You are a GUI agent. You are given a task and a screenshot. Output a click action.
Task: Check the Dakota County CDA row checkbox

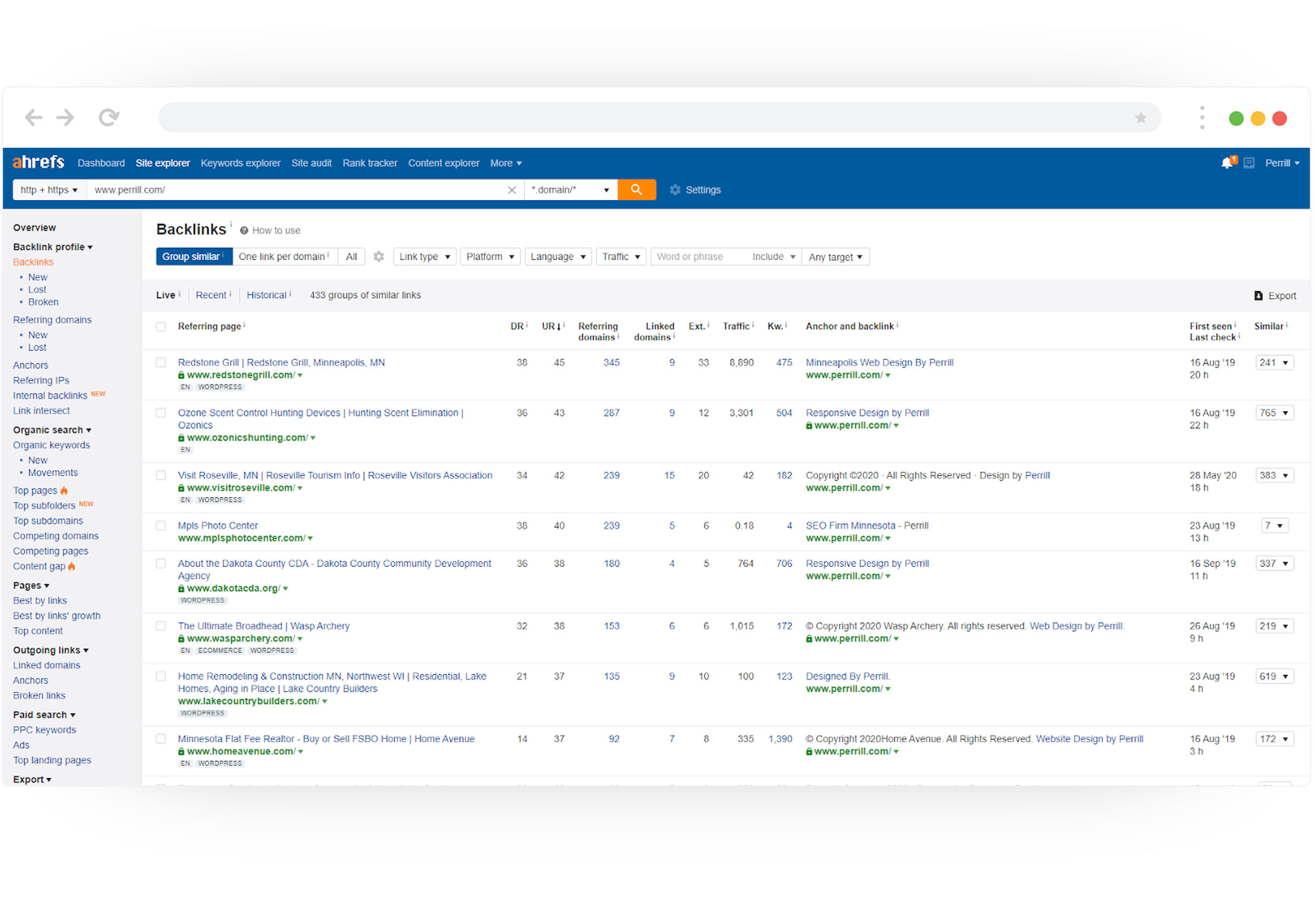(161, 564)
